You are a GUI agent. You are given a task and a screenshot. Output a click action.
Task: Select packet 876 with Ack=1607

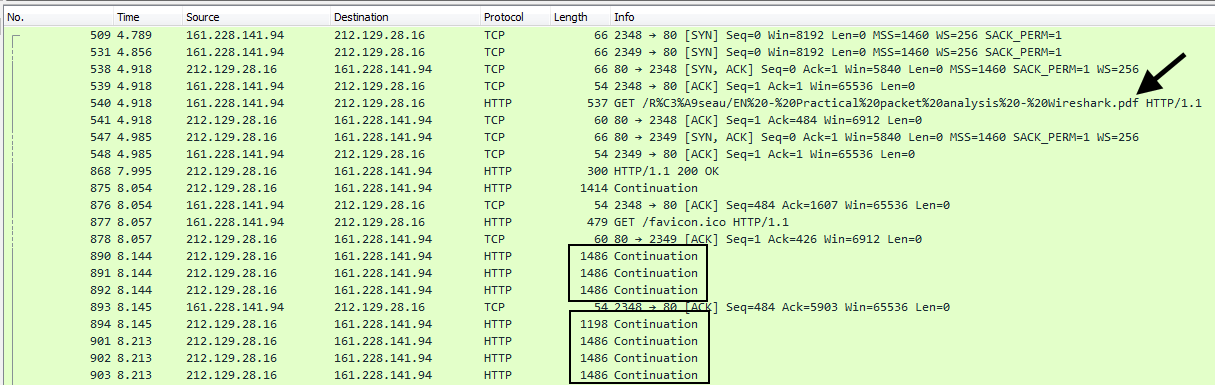click(607, 205)
